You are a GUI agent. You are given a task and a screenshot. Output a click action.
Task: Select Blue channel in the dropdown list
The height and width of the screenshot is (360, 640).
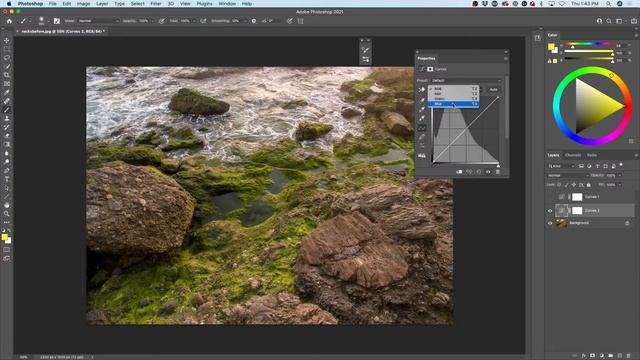point(453,104)
